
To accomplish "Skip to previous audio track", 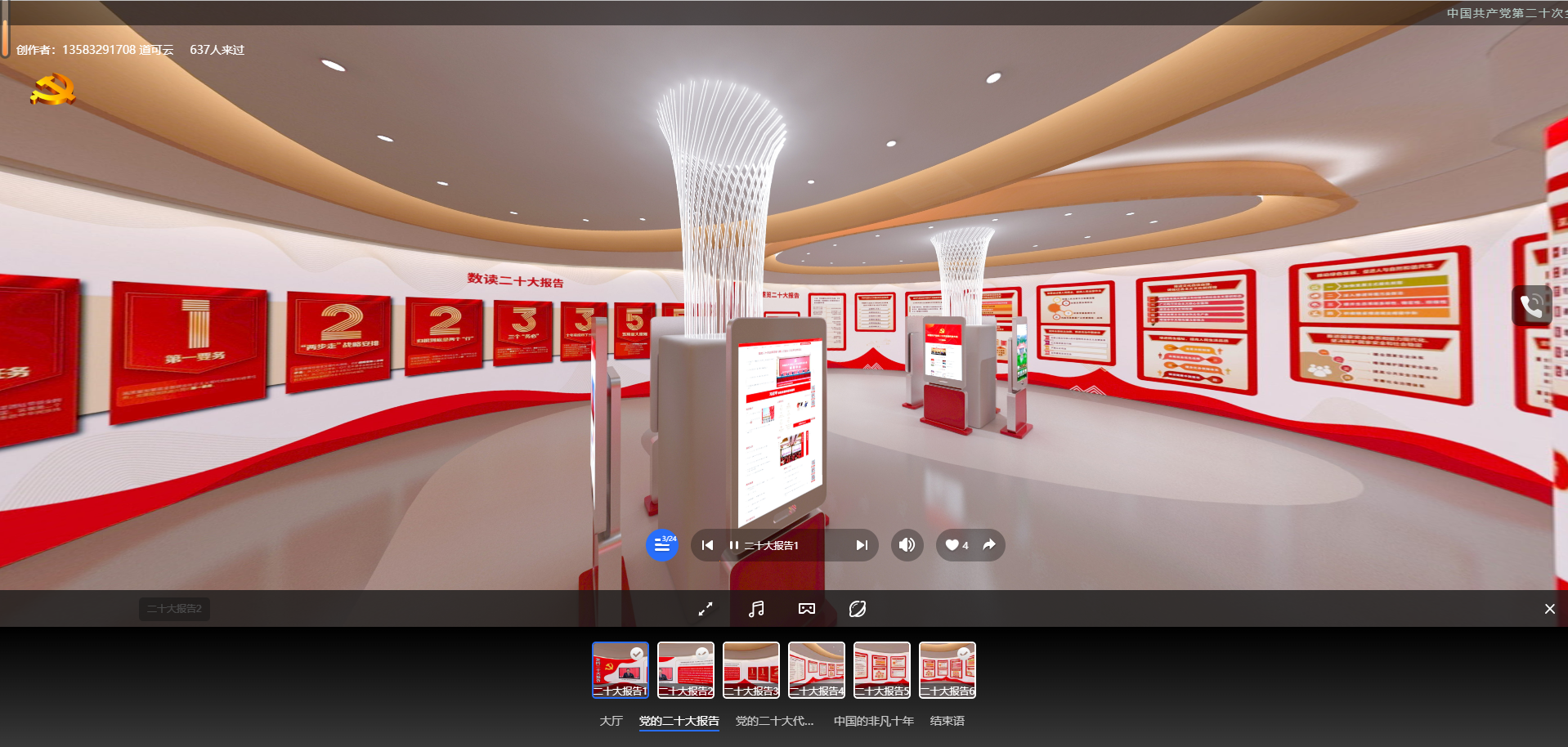I will pos(707,545).
